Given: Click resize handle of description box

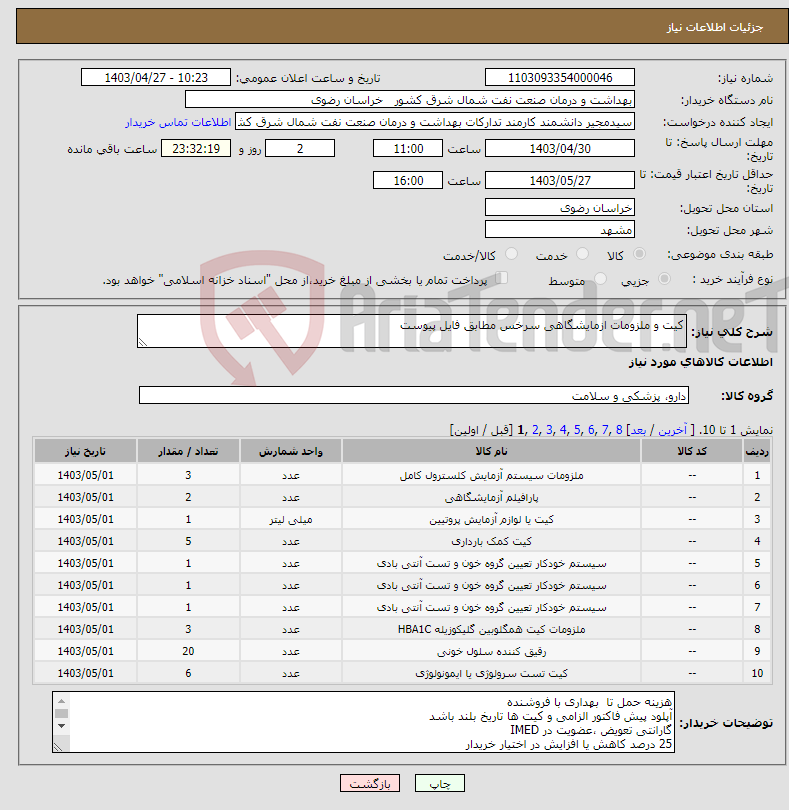Looking at the screenshot, I should click(x=143, y=342).
